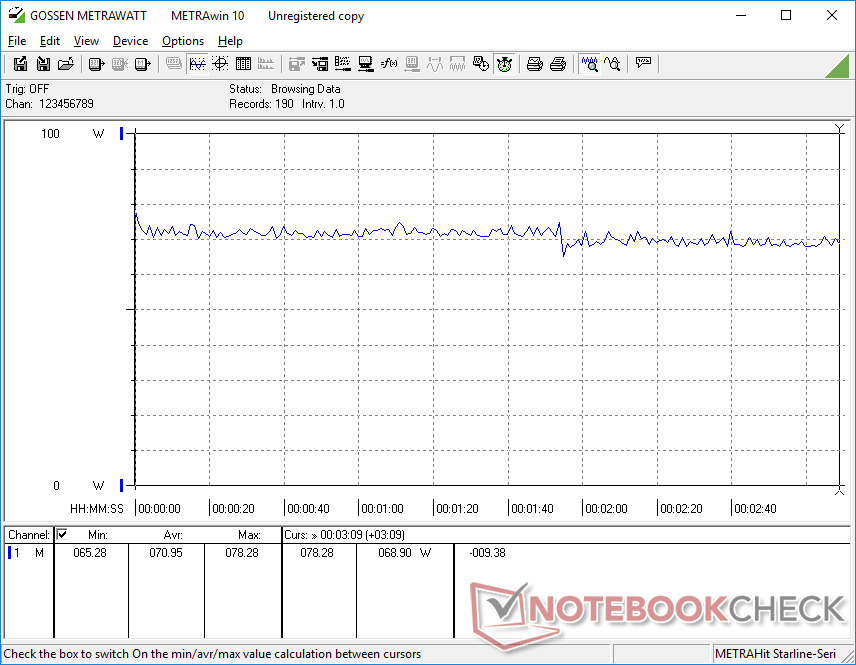This screenshot has height=665, width=856.
Task: Open the Edit menu
Action: pyautogui.click(x=50, y=41)
